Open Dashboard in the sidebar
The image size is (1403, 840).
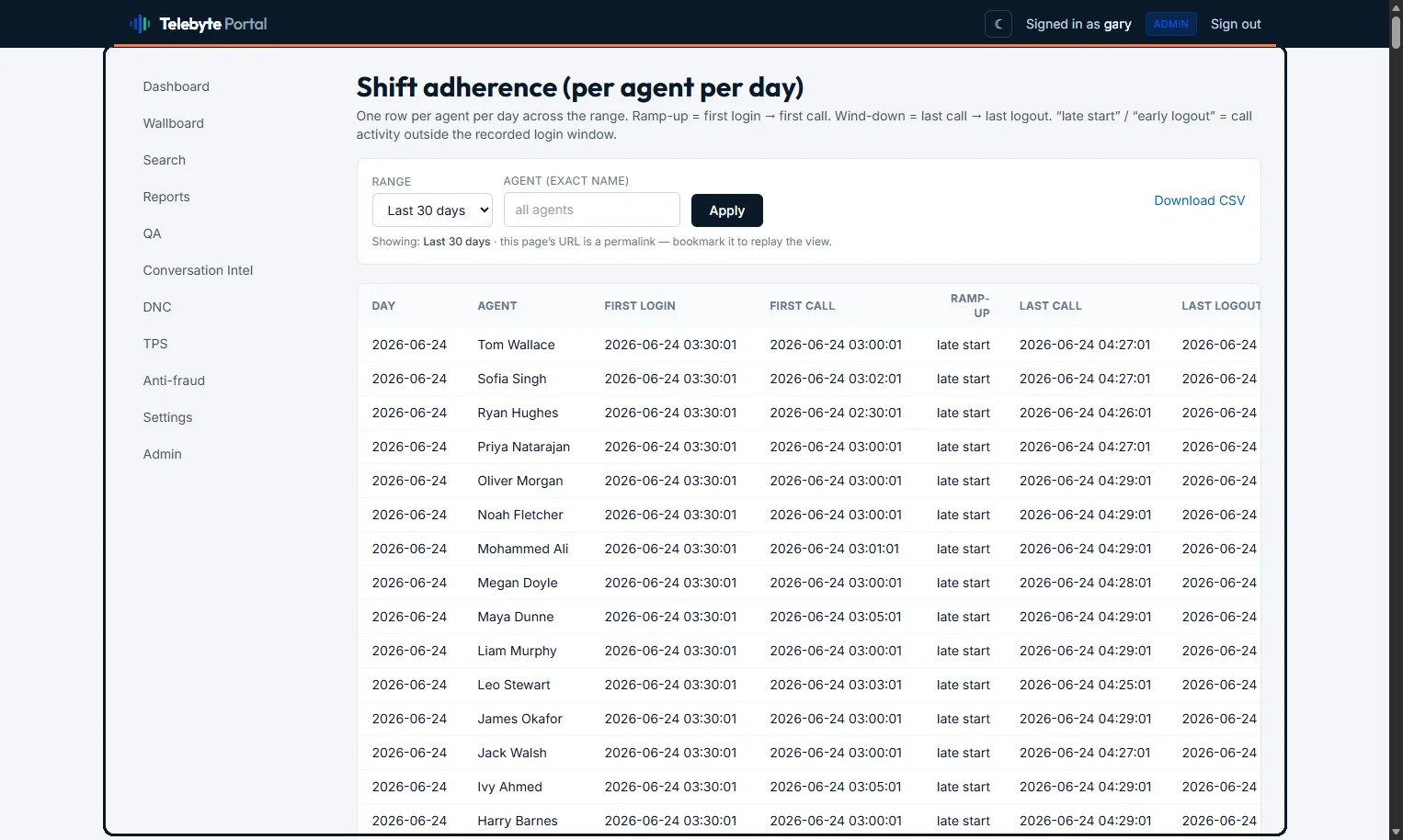pyautogui.click(x=177, y=86)
